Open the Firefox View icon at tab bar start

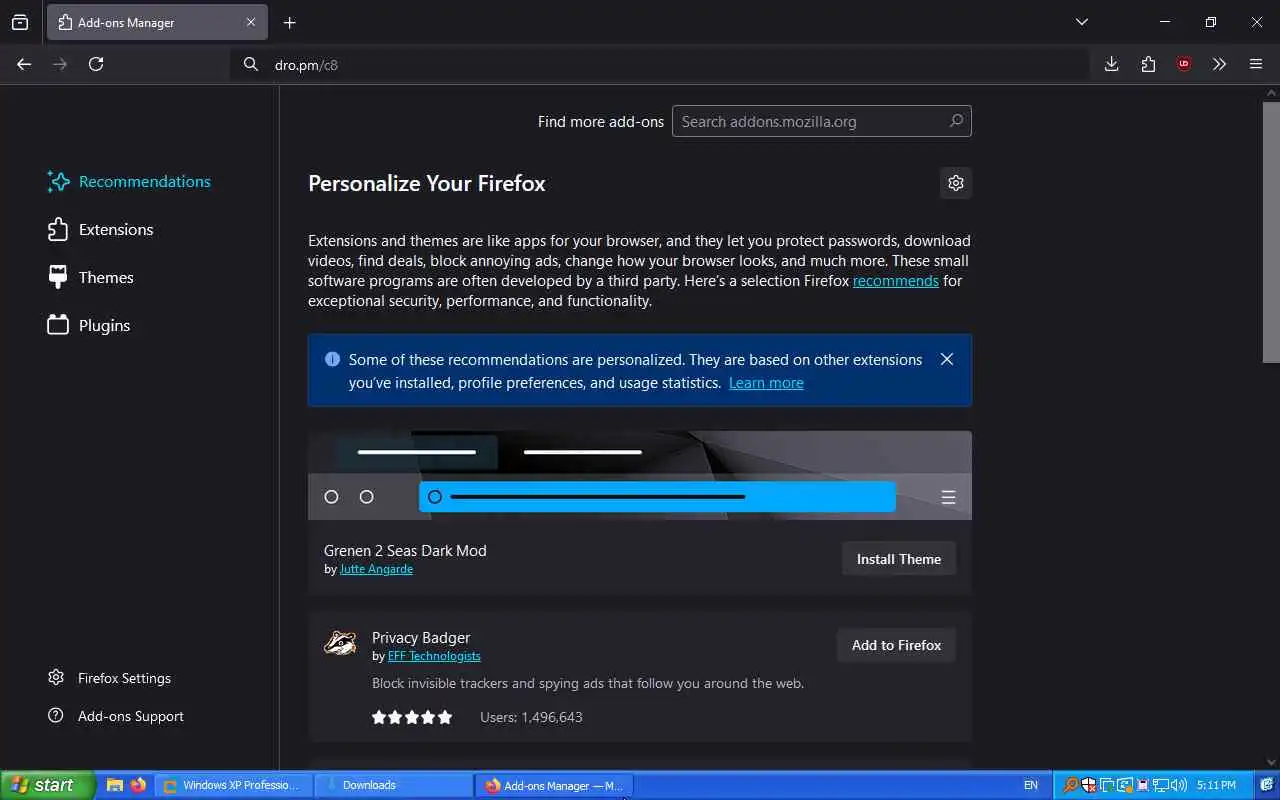[20, 22]
